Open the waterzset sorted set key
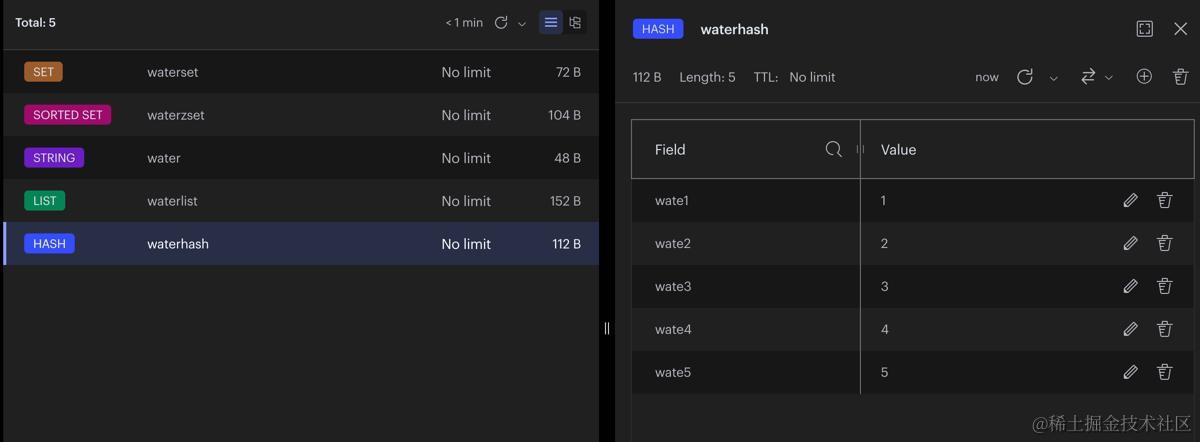This screenshot has width=1200, height=442. 300,115
